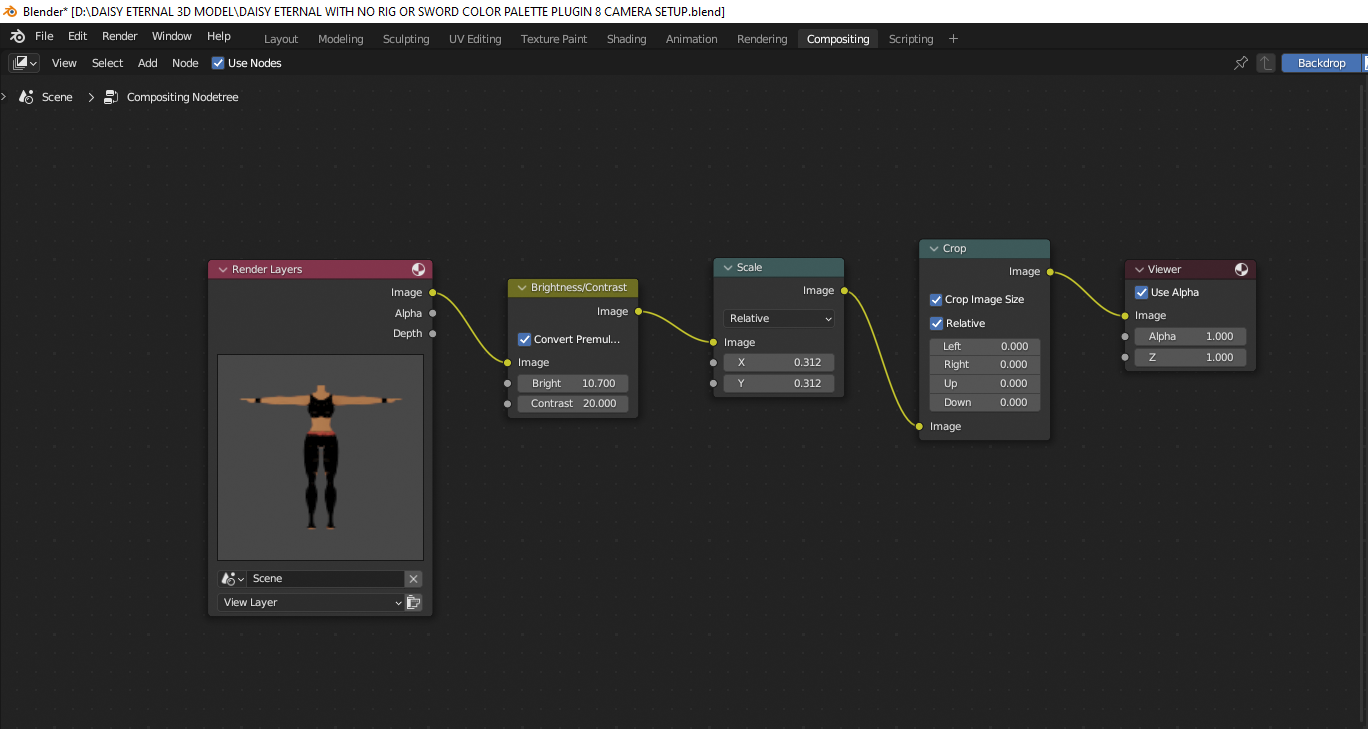Open the File menu
Viewport: 1368px width, 729px height.
44,36
